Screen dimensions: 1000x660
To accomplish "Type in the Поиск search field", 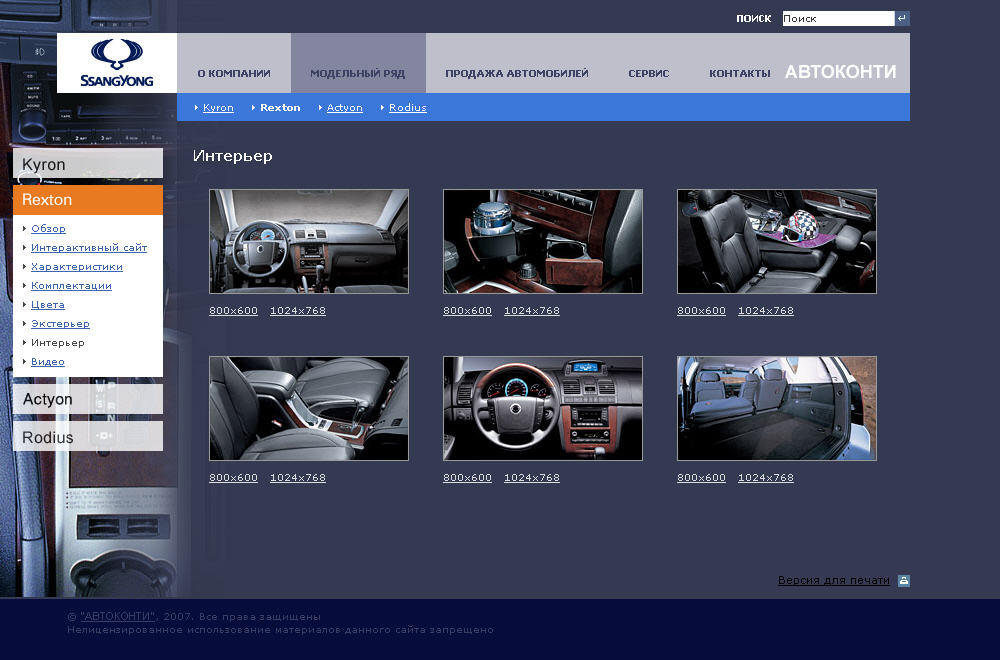I will 837,18.
